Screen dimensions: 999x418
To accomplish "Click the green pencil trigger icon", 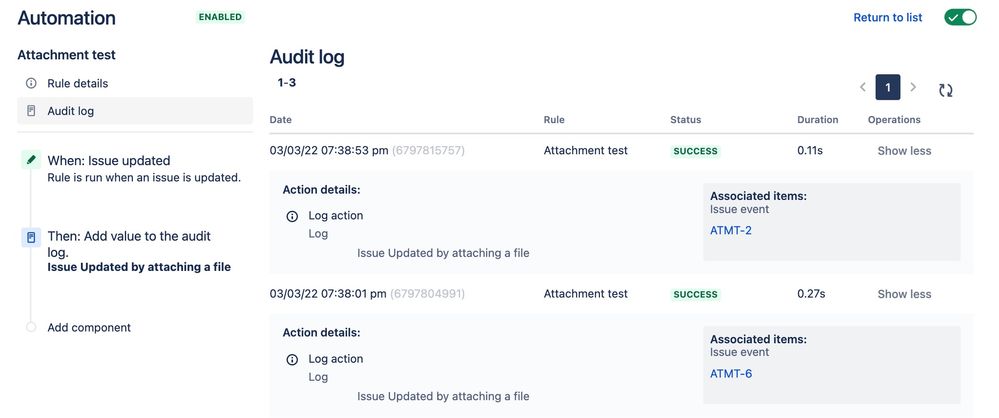I will coord(31,161).
